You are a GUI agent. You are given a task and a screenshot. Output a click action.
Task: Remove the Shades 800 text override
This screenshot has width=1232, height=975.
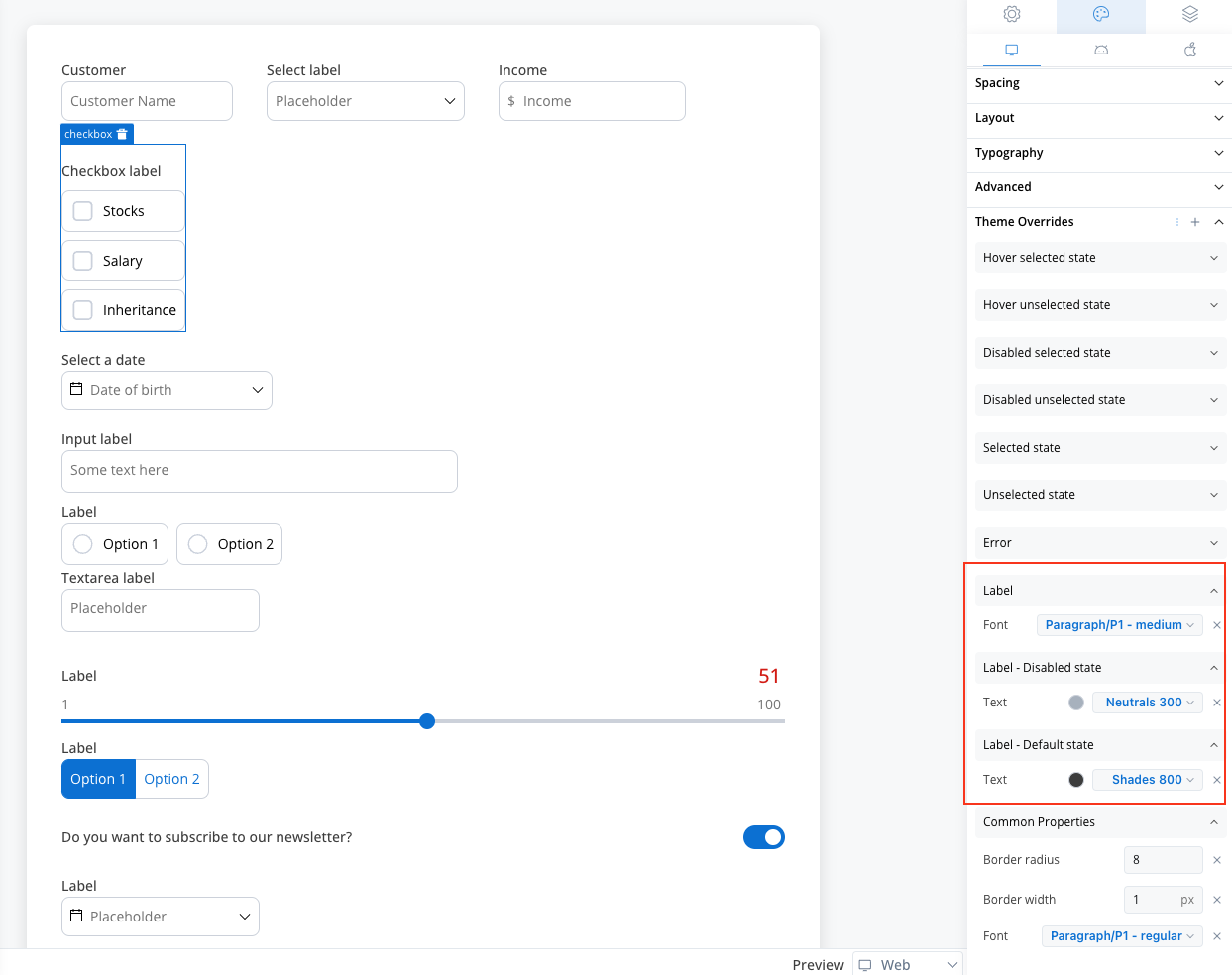coord(1217,780)
